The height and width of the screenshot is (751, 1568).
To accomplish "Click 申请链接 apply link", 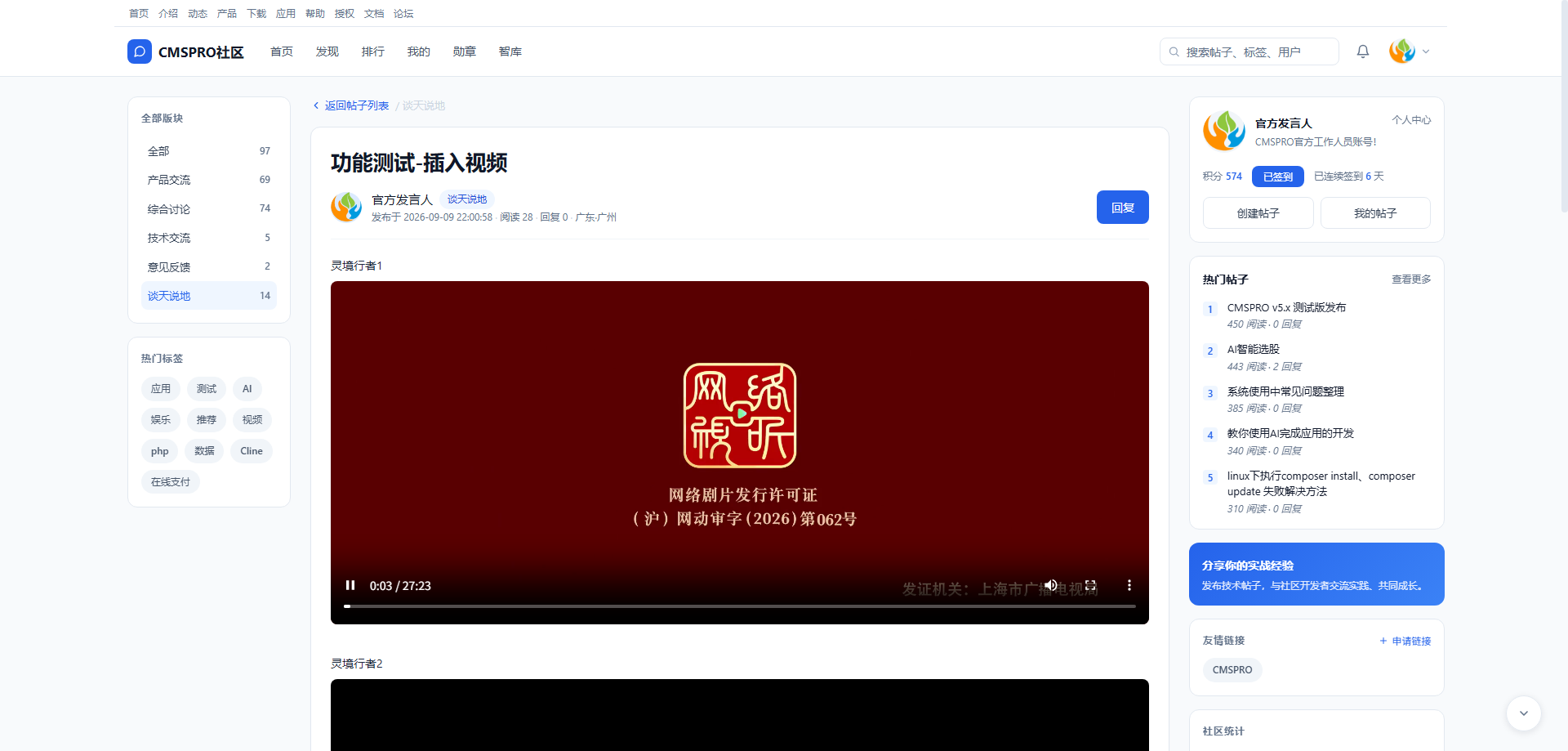I will [x=1405, y=641].
